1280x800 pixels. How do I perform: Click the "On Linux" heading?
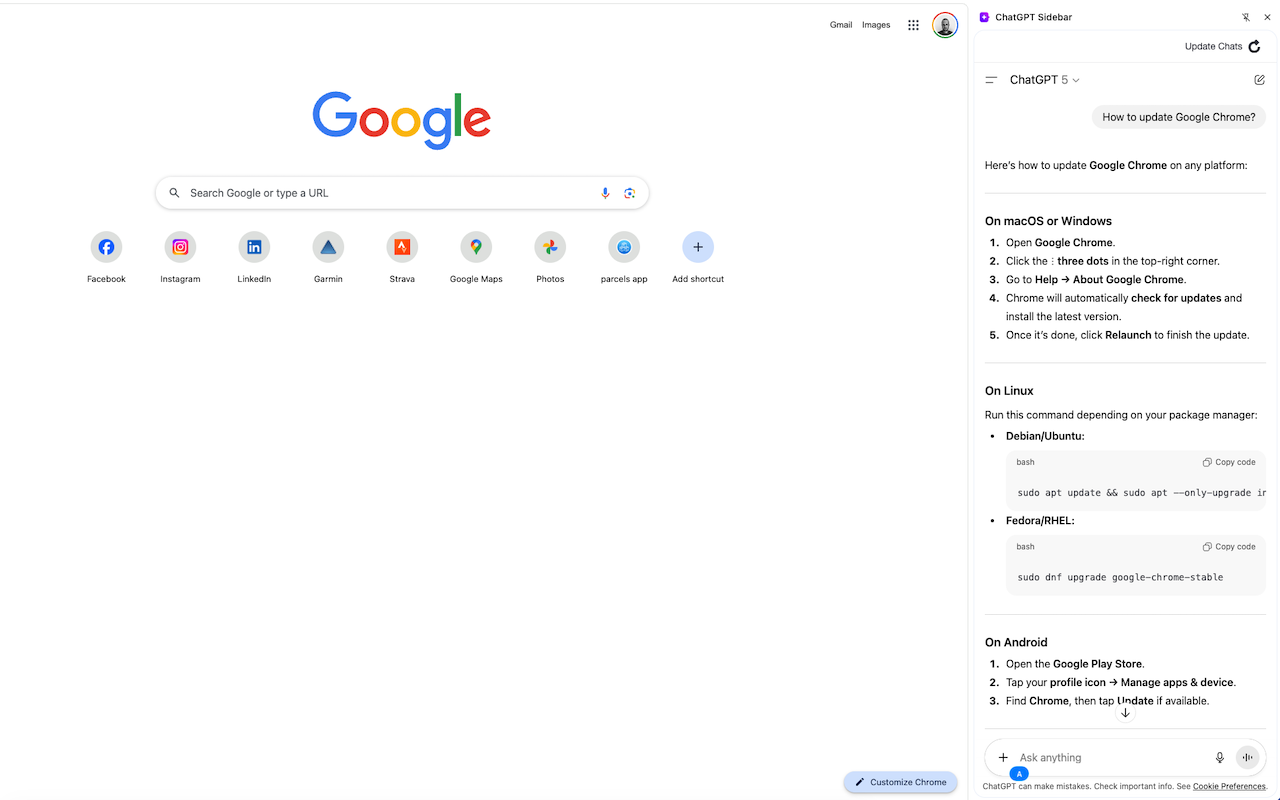pyautogui.click(x=1009, y=391)
